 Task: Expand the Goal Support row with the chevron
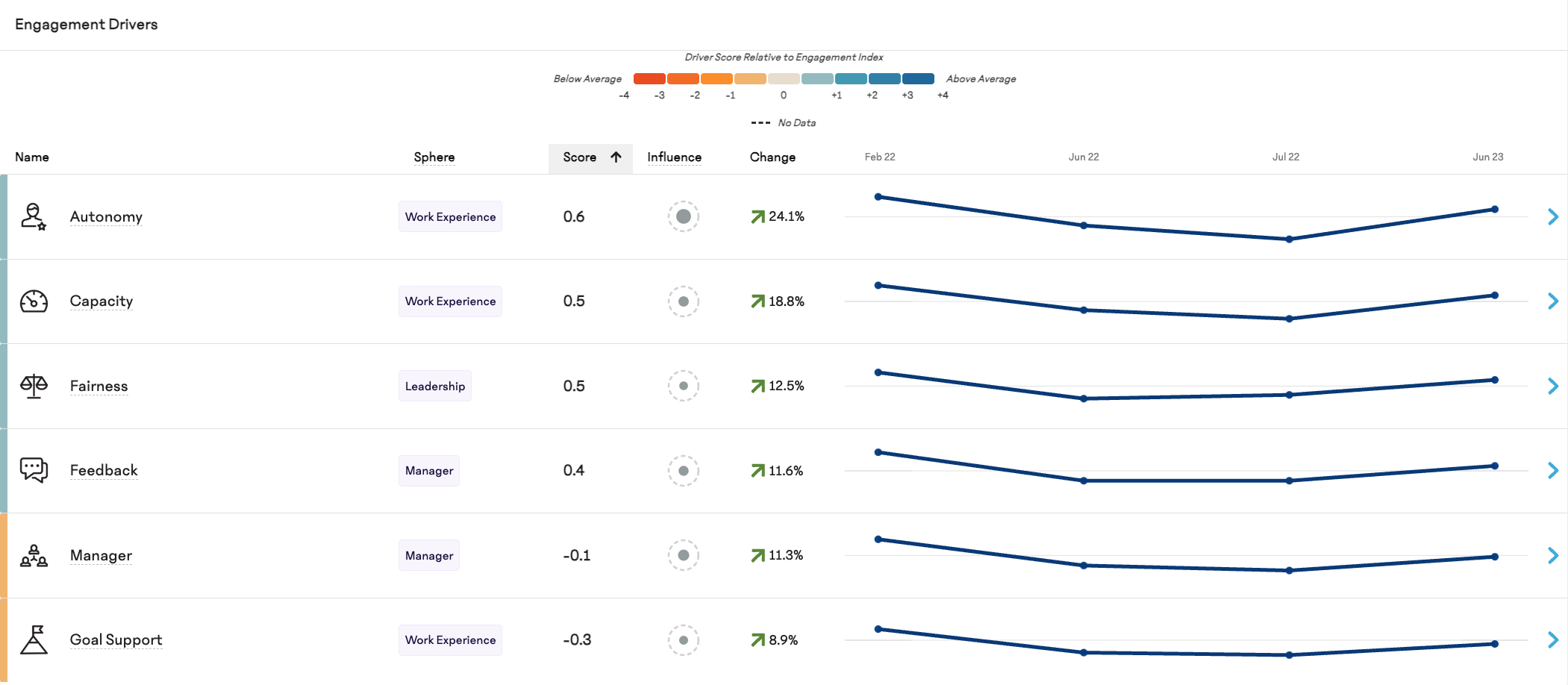[1553, 640]
